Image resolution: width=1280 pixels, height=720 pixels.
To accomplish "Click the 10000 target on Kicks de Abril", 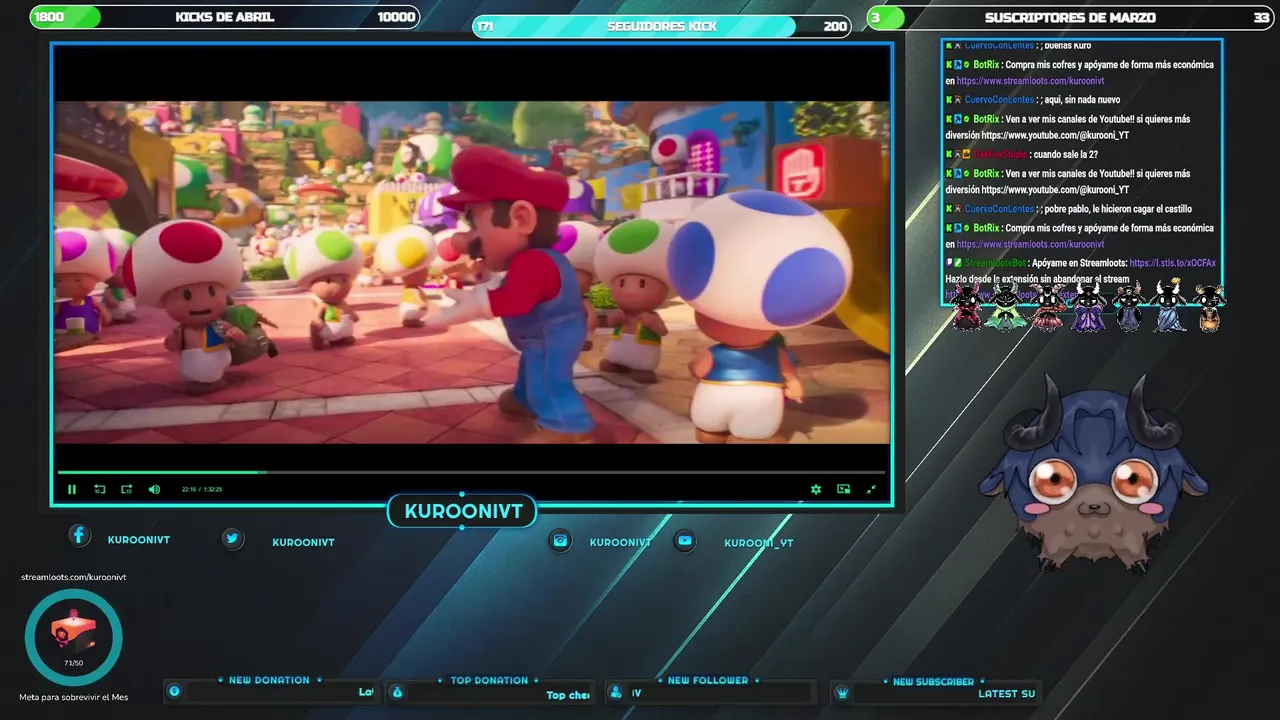I will 396,17.
